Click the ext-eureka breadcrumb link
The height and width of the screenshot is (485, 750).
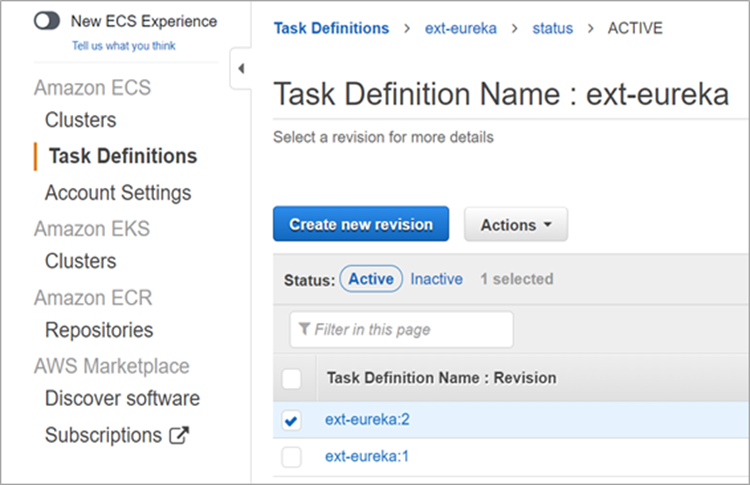(460, 28)
